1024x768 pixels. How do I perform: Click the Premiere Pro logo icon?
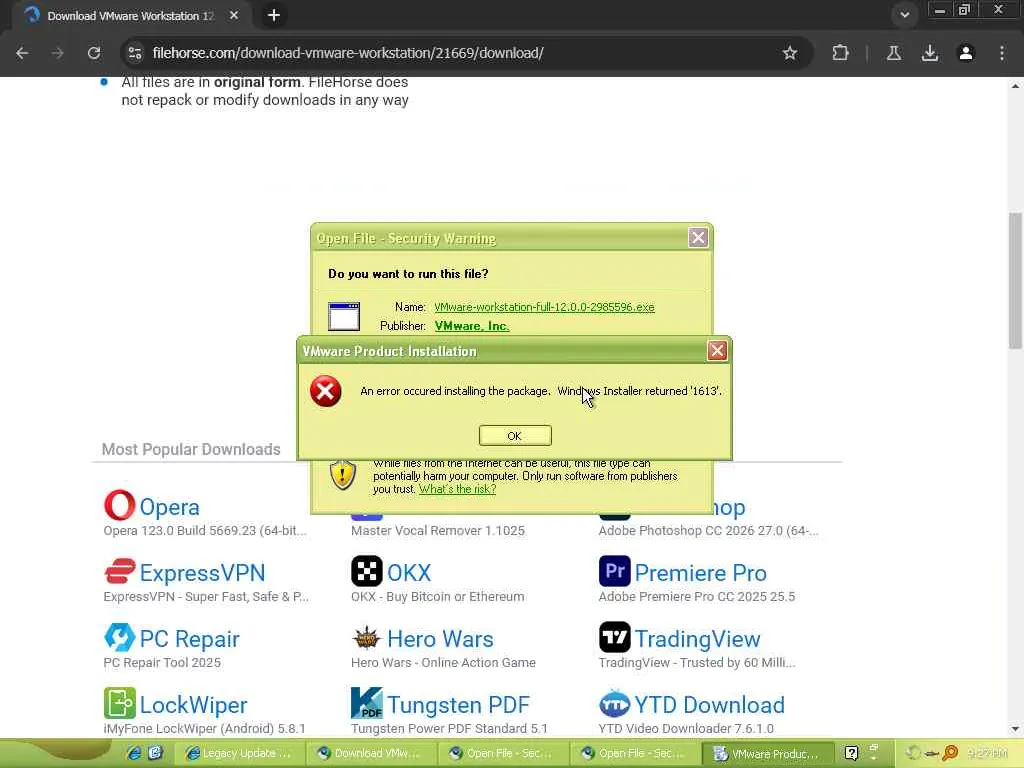pos(615,571)
